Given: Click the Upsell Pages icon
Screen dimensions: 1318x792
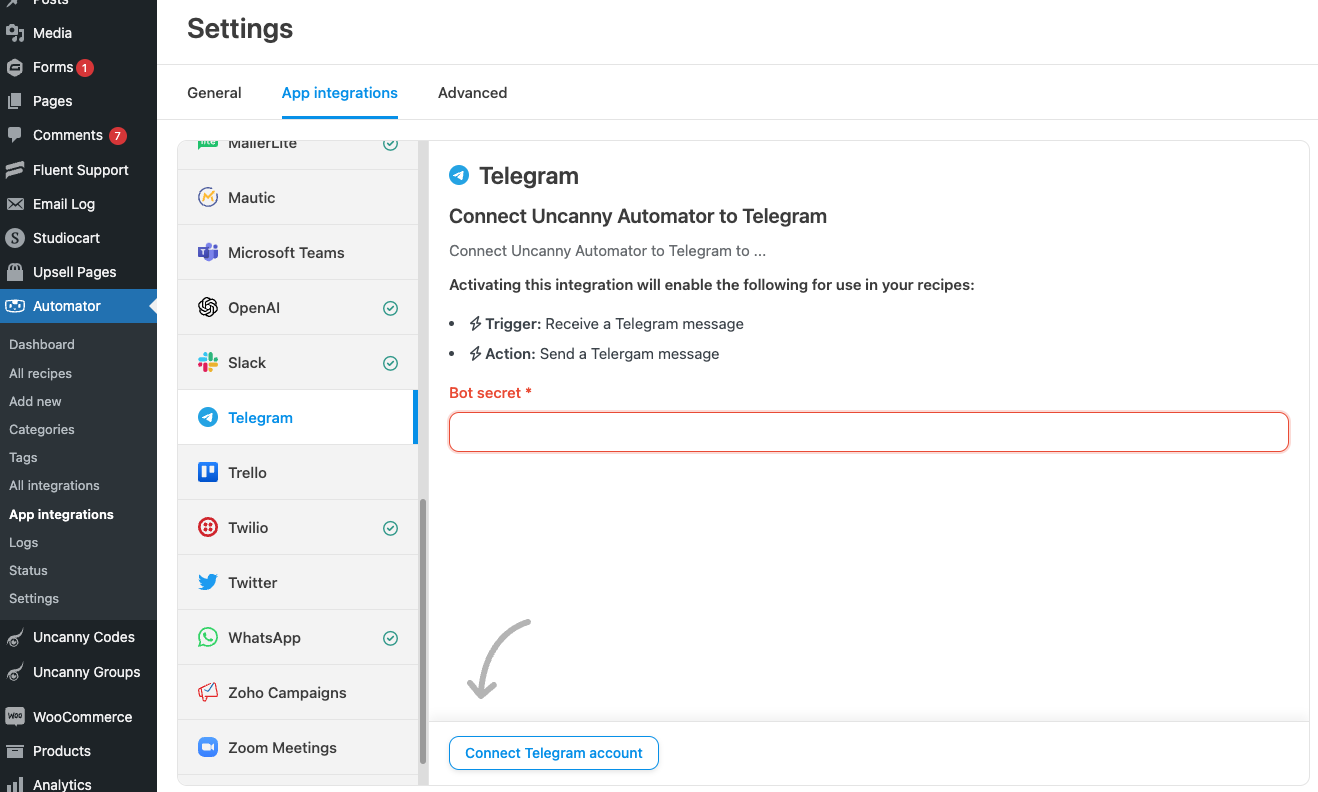Looking at the screenshot, I should tap(15, 272).
